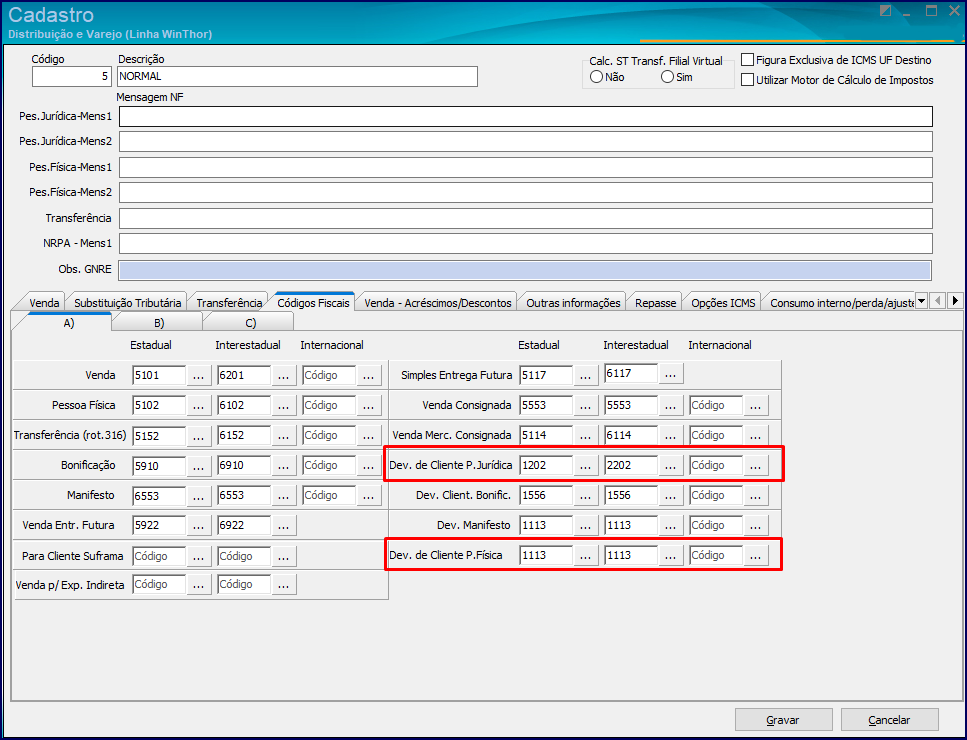Open lookup for Venda p/ Exp. Indireta Interestadual

[x=283, y=585]
